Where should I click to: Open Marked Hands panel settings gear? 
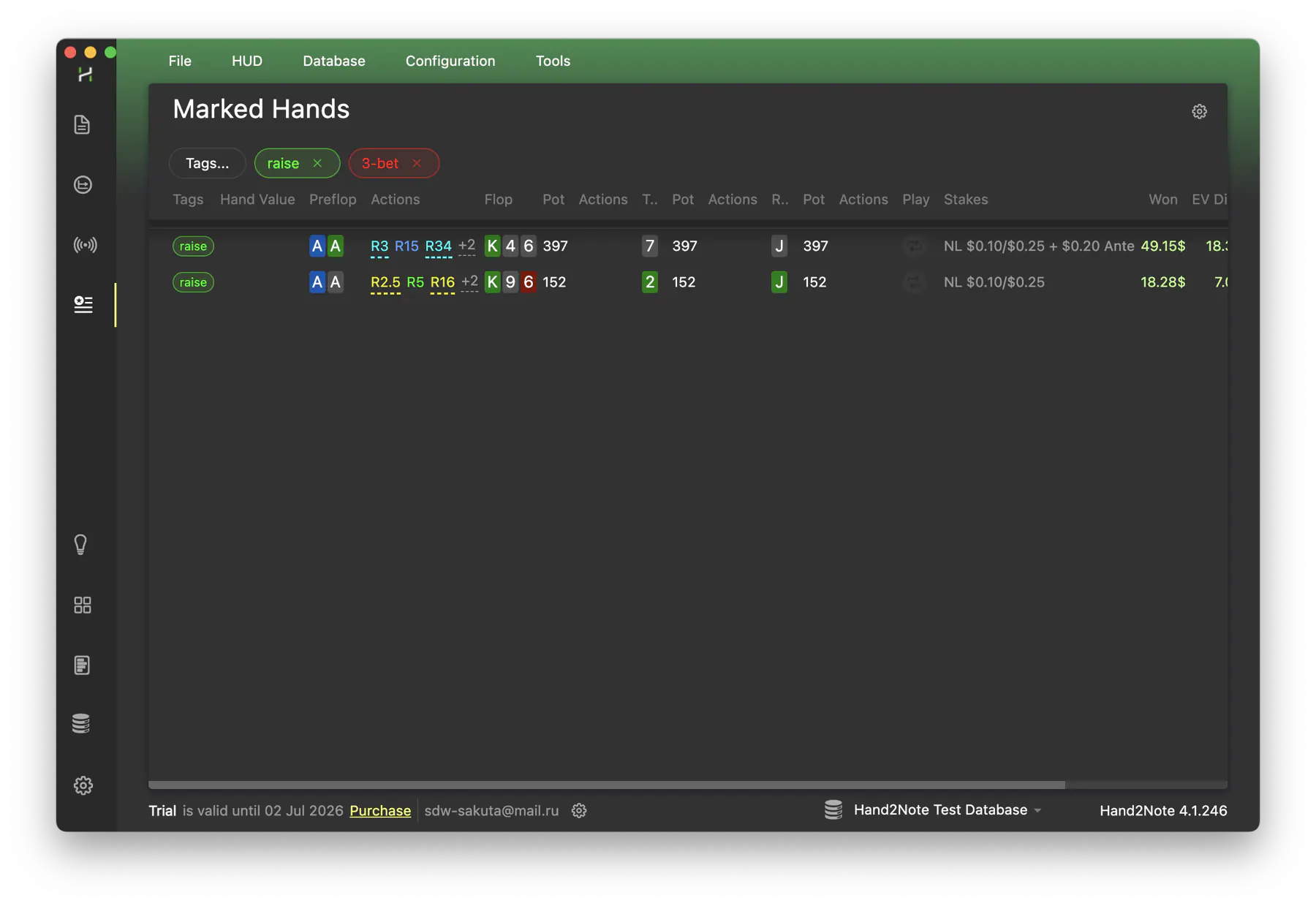pyautogui.click(x=1199, y=112)
